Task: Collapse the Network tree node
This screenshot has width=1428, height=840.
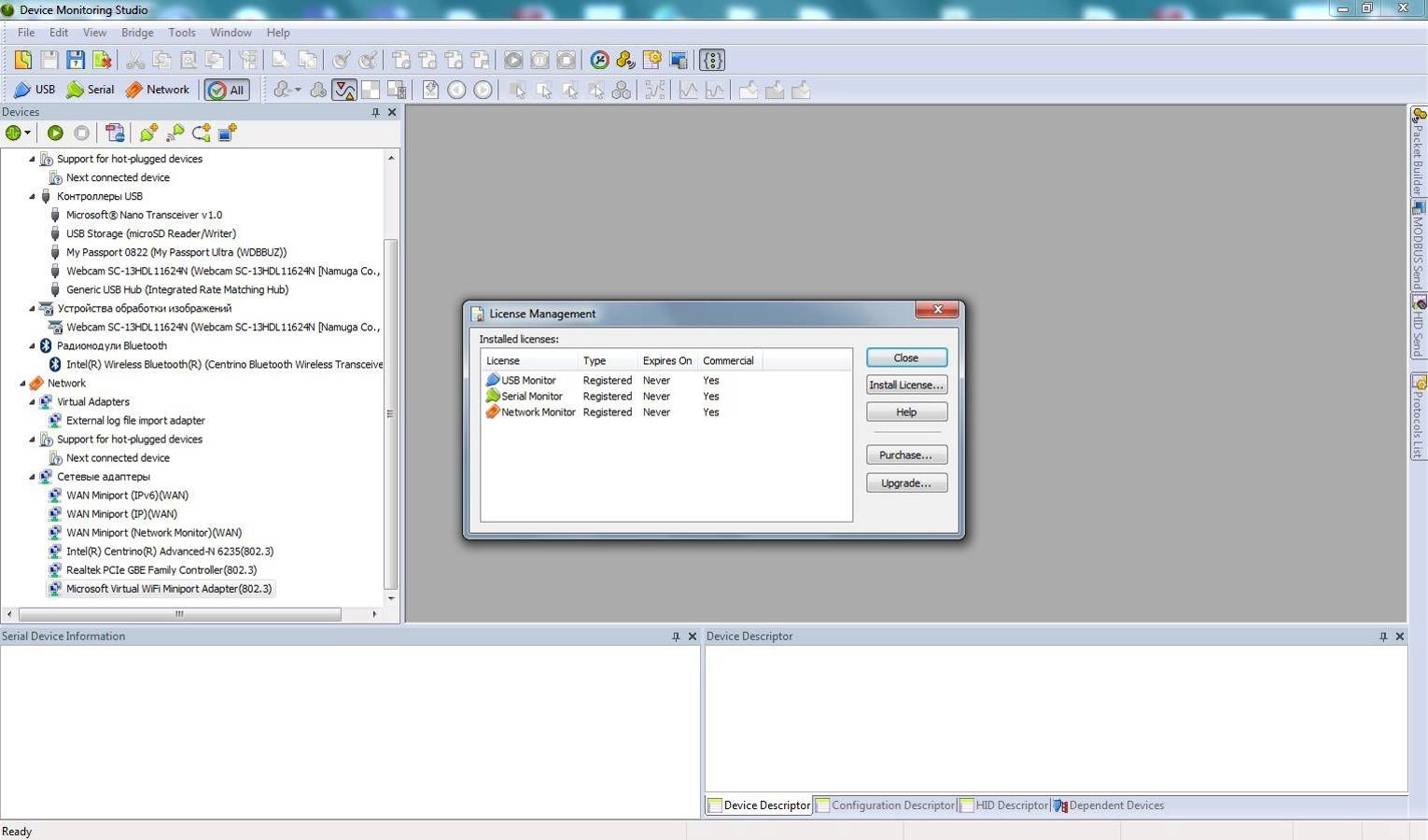Action: pyautogui.click(x=22, y=383)
